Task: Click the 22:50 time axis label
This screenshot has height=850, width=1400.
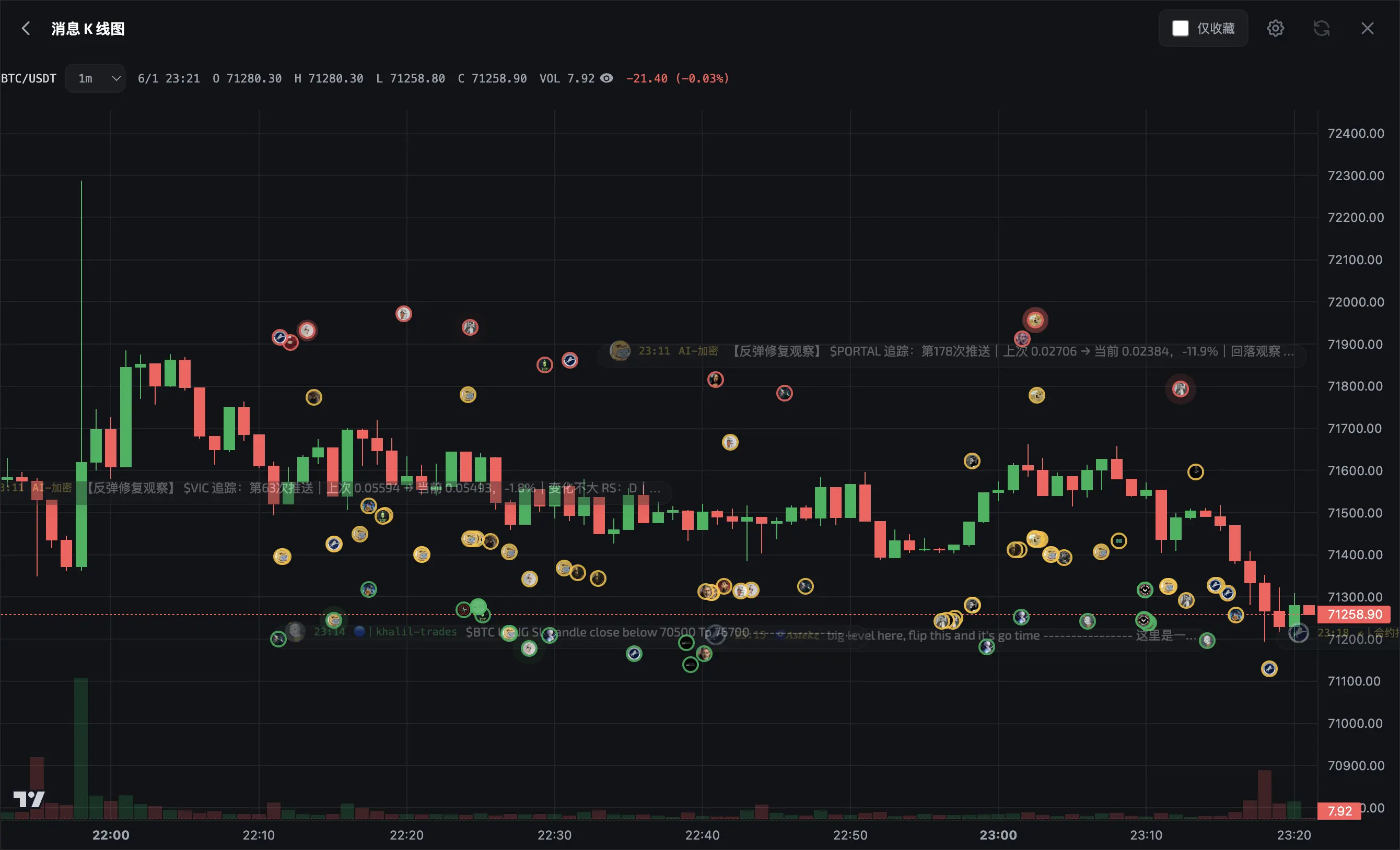Action: 850,835
